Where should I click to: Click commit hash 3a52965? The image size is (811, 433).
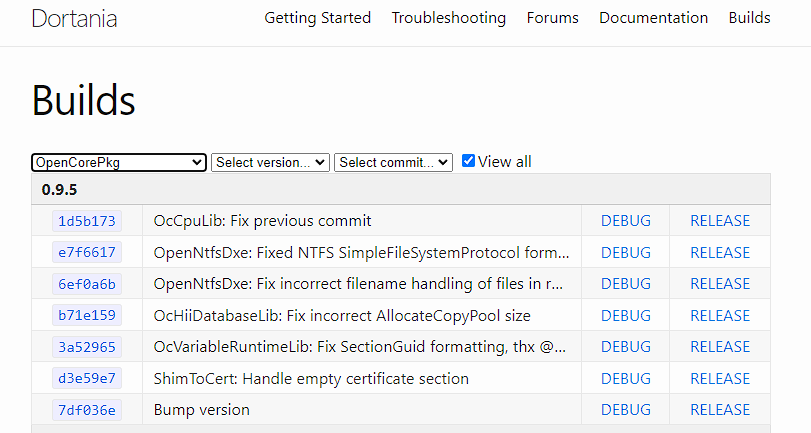(x=87, y=347)
